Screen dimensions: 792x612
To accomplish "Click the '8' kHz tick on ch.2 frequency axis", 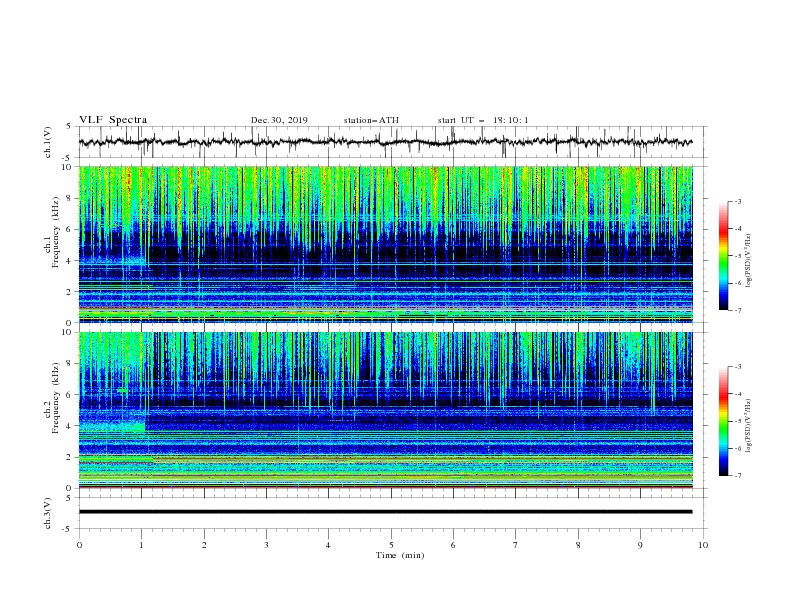I will pos(69,364).
